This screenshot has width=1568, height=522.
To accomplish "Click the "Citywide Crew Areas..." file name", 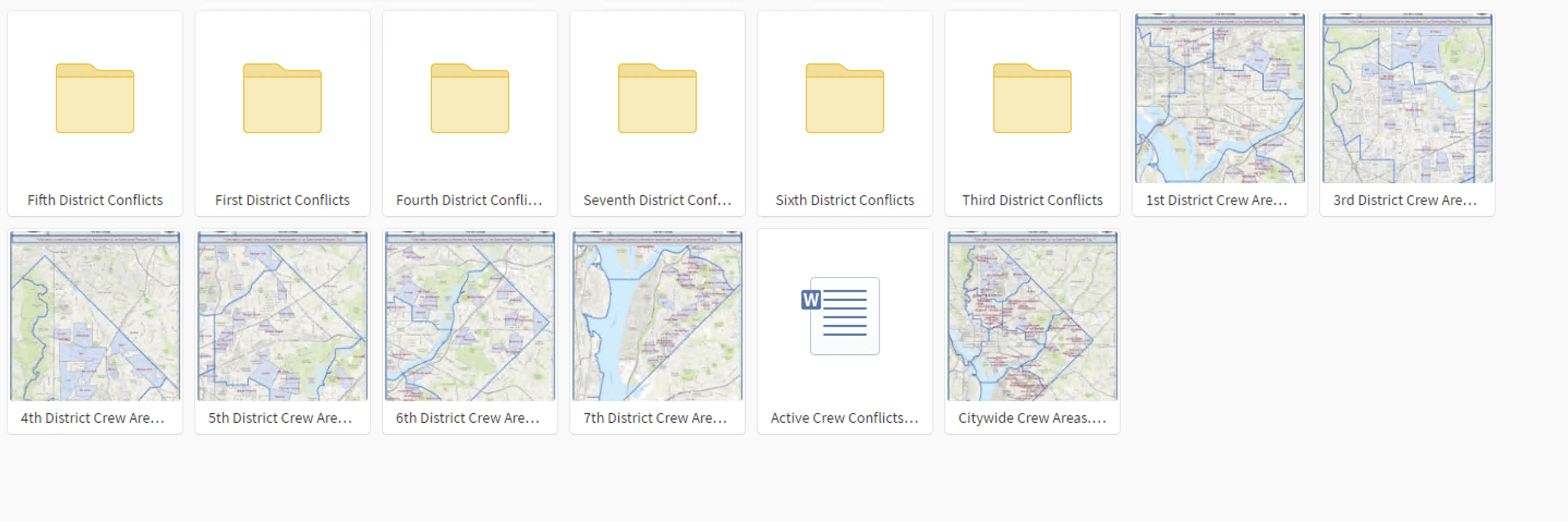I will (1033, 418).
